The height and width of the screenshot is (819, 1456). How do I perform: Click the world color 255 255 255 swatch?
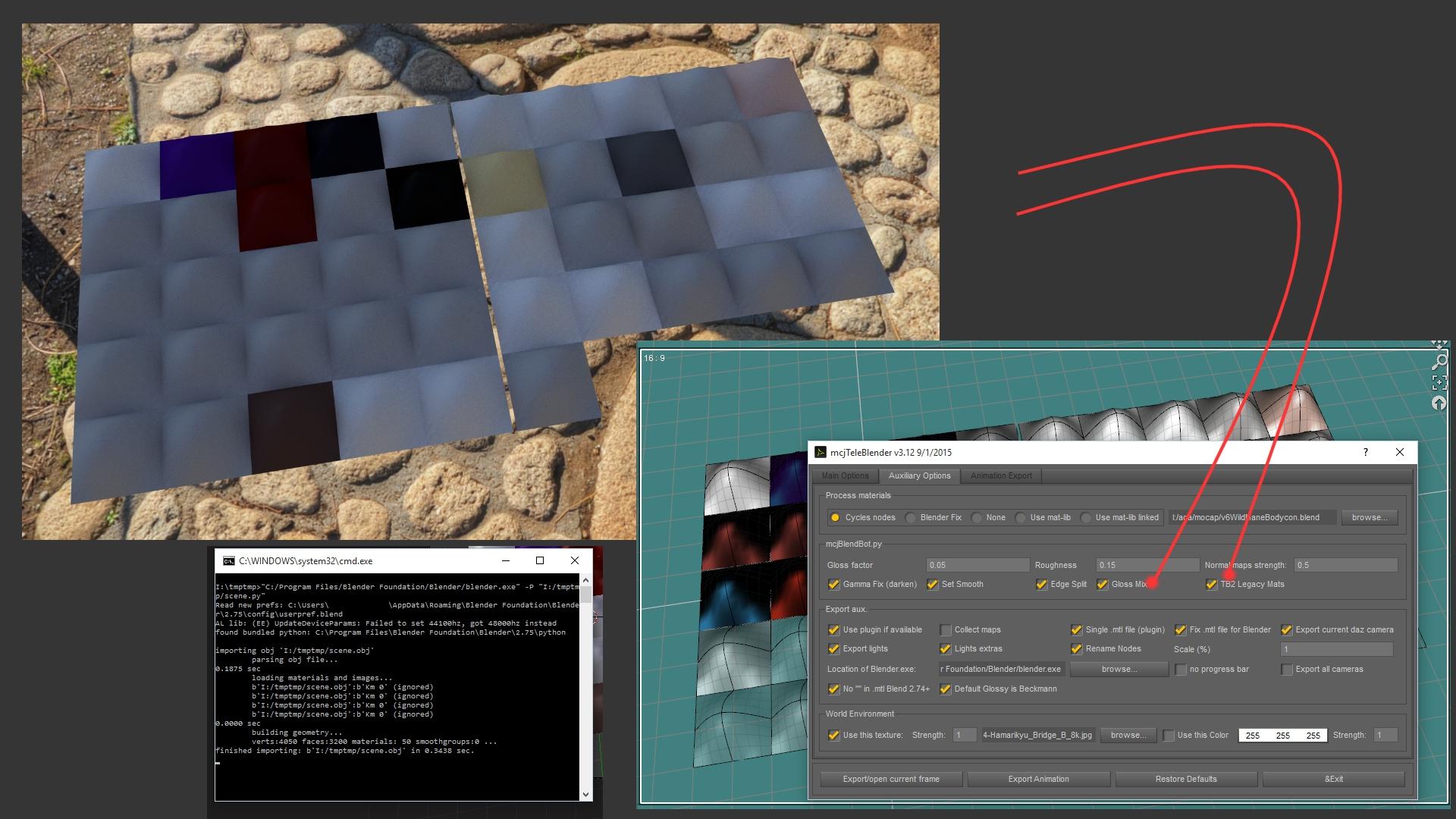(1282, 736)
